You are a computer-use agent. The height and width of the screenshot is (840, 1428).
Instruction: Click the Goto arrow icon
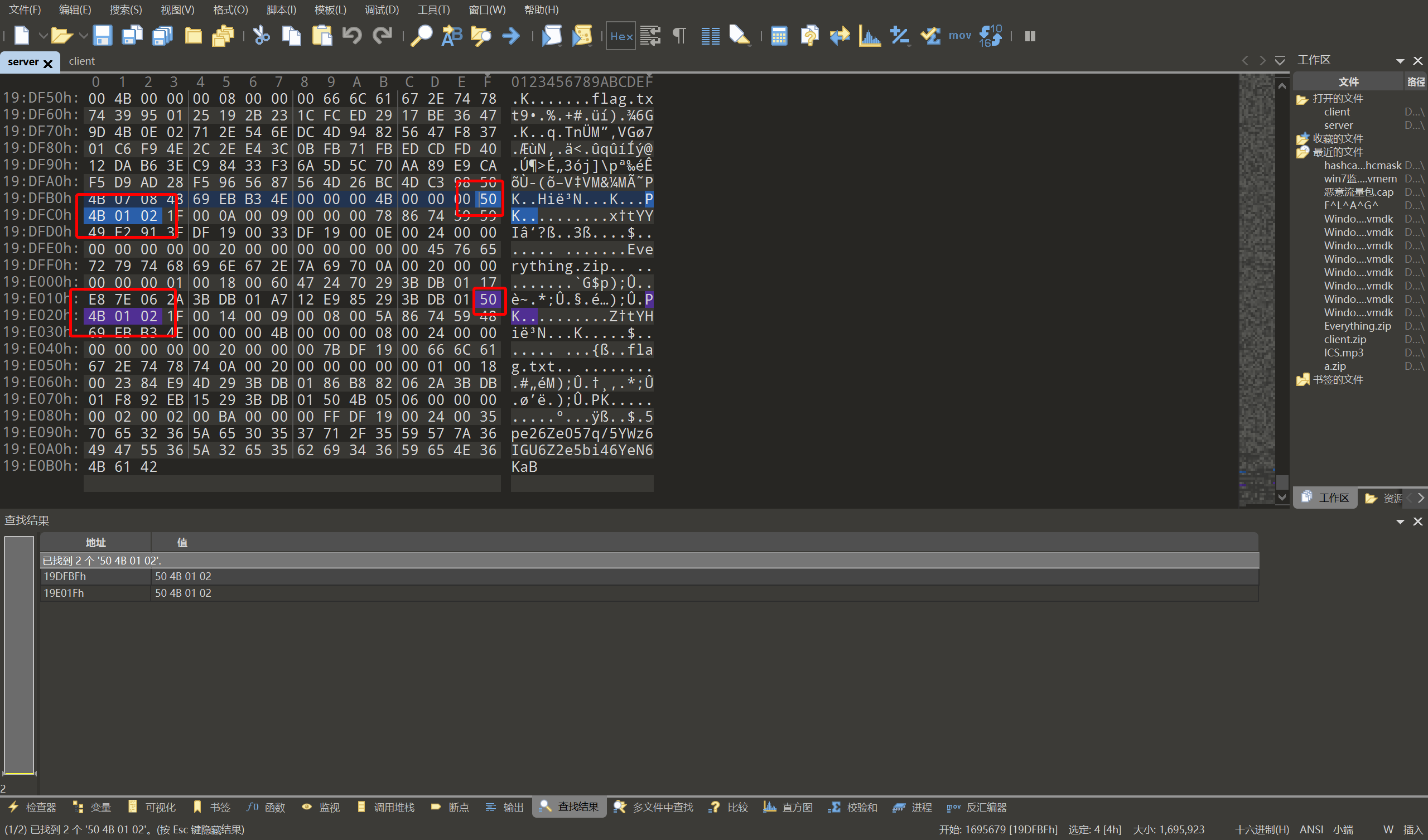pyautogui.click(x=511, y=36)
